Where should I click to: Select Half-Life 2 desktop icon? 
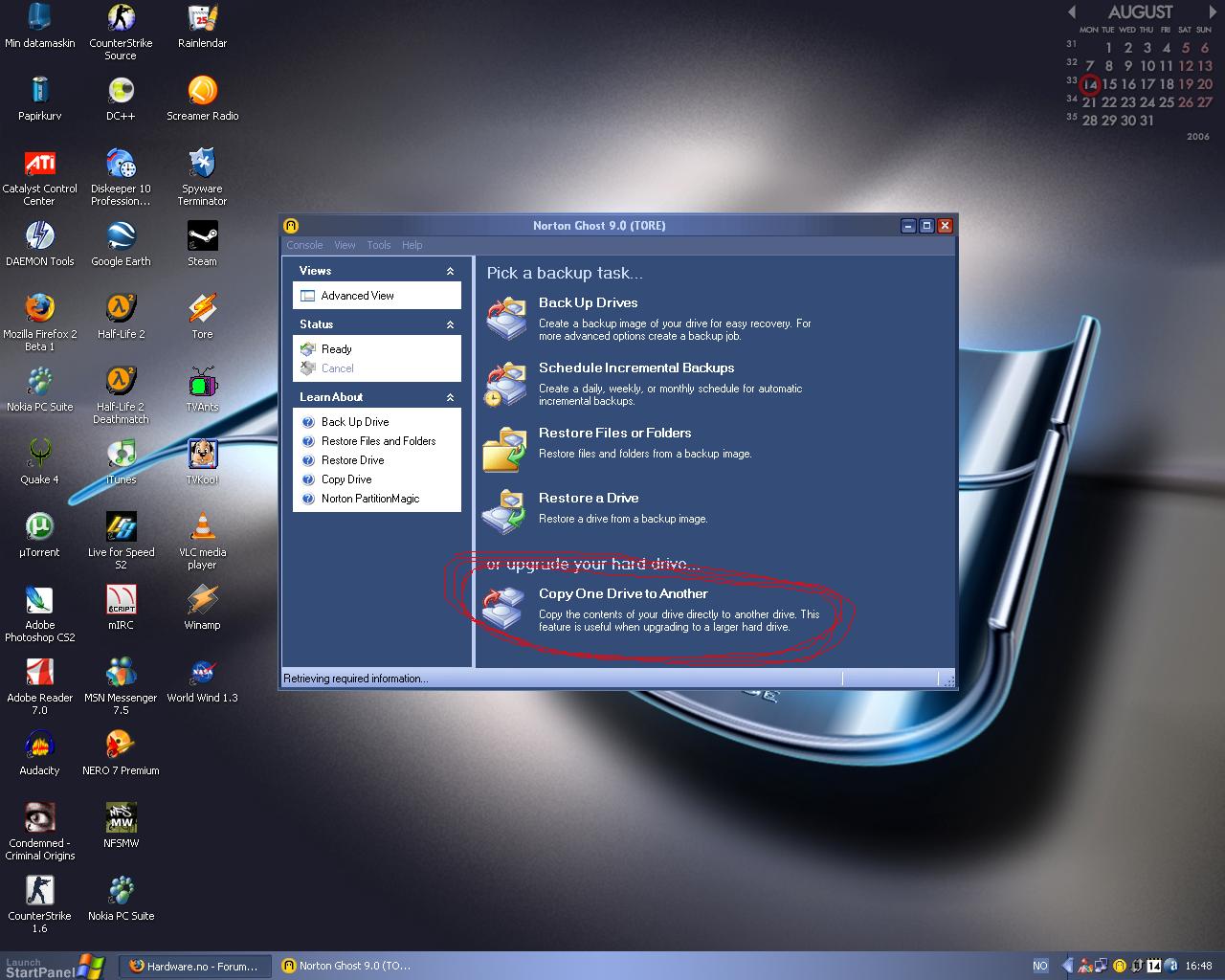(121, 317)
